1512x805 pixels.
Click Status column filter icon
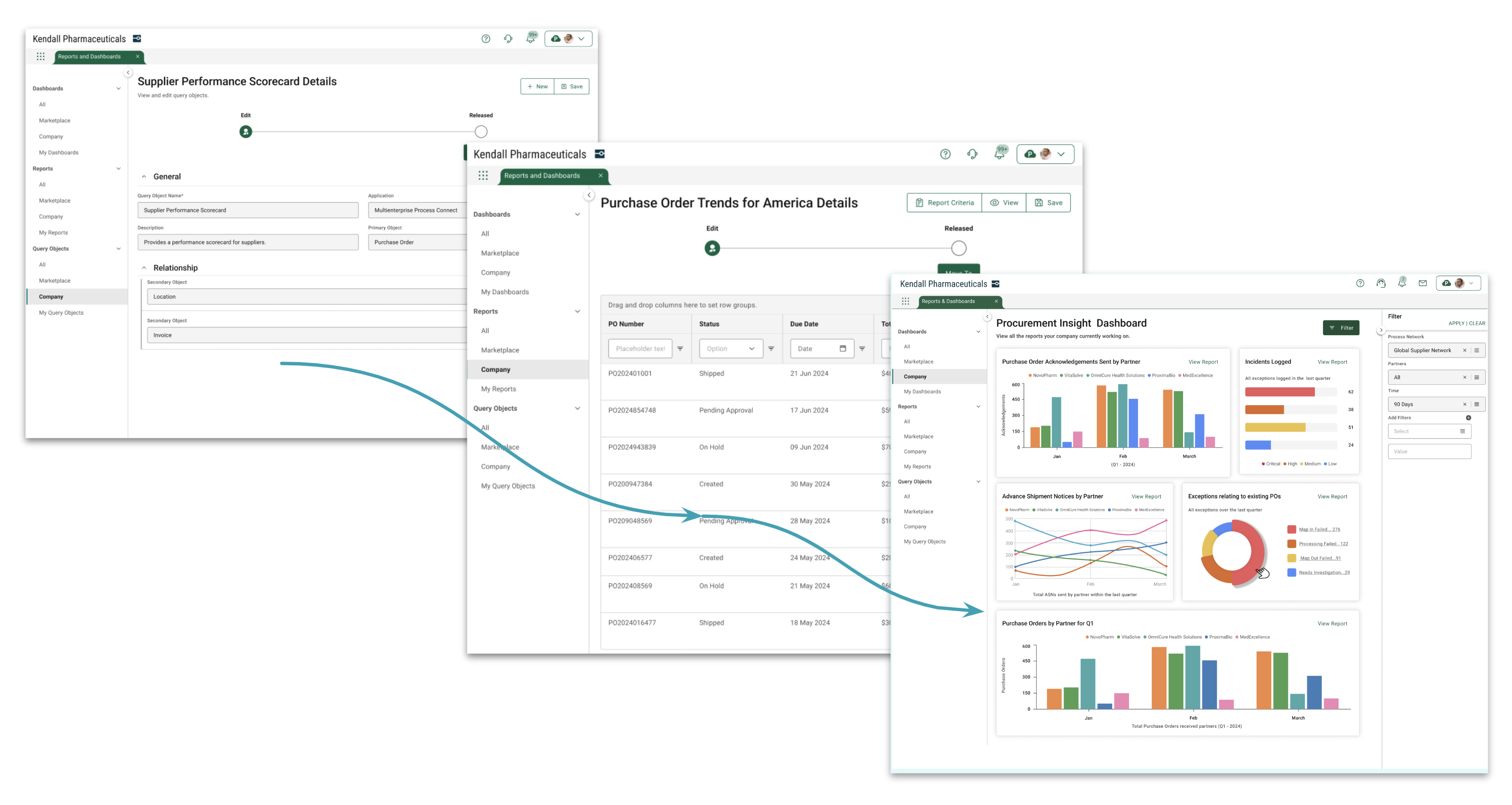tap(771, 348)
